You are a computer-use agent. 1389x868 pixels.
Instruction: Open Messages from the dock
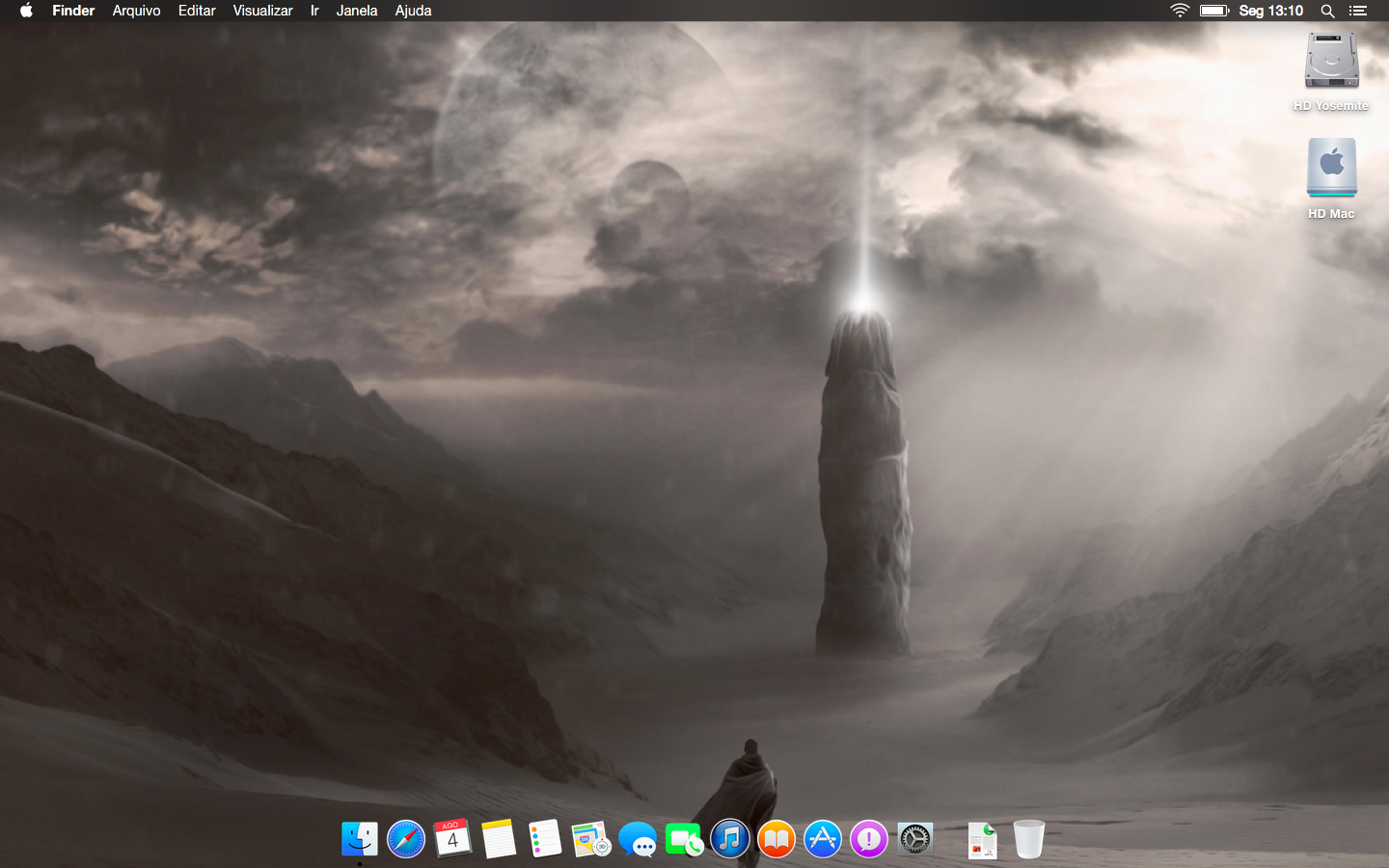[x=638, y=839]
